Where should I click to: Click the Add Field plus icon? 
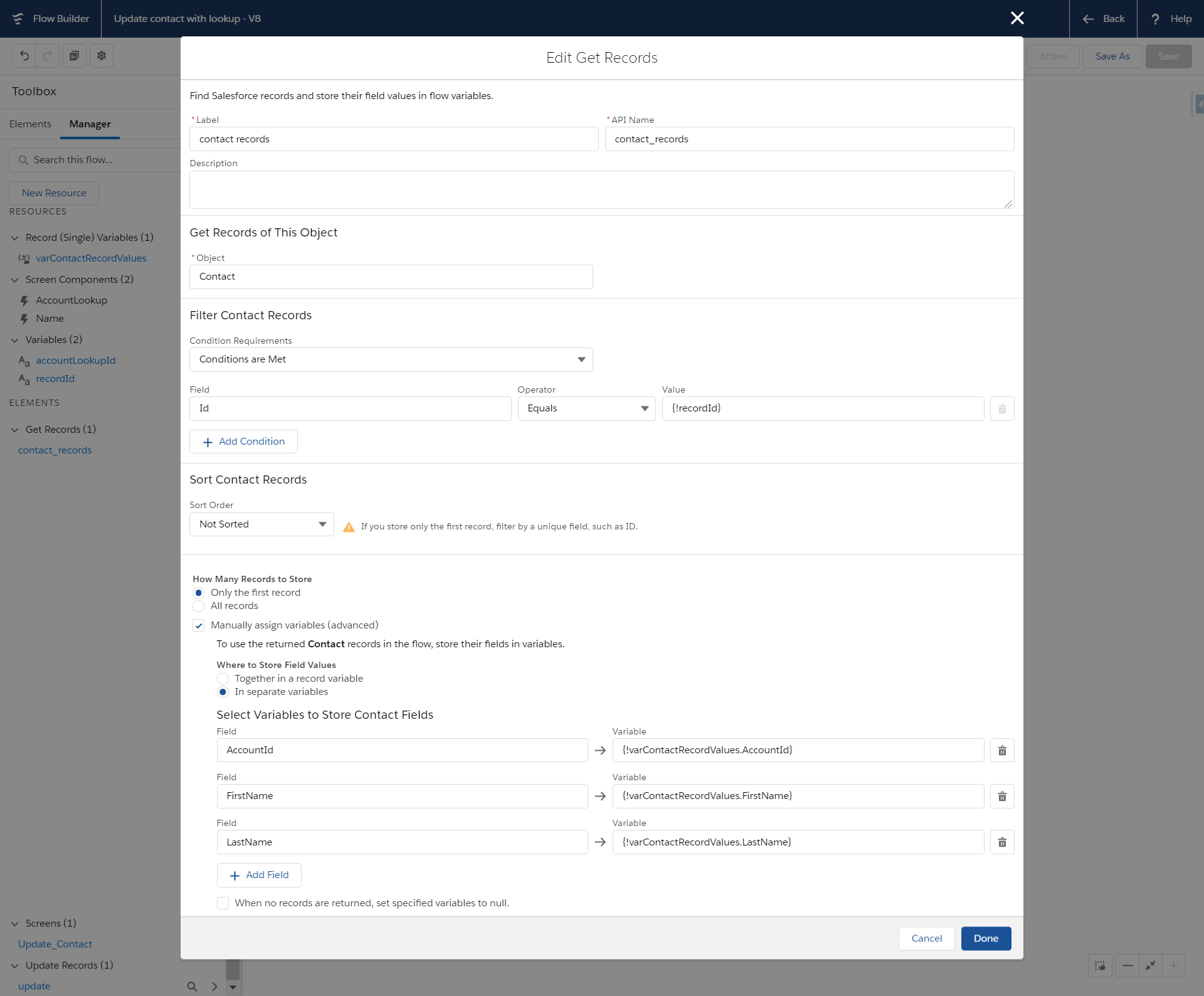tap(235, 876)
